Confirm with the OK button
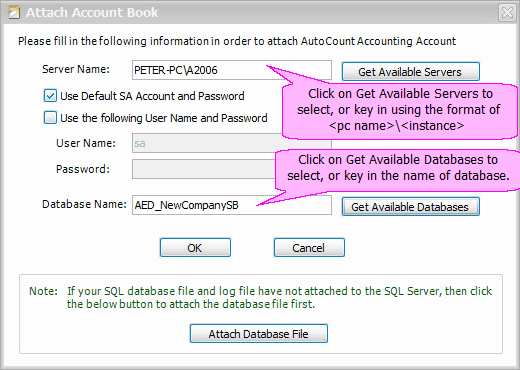 coord(195,248)
